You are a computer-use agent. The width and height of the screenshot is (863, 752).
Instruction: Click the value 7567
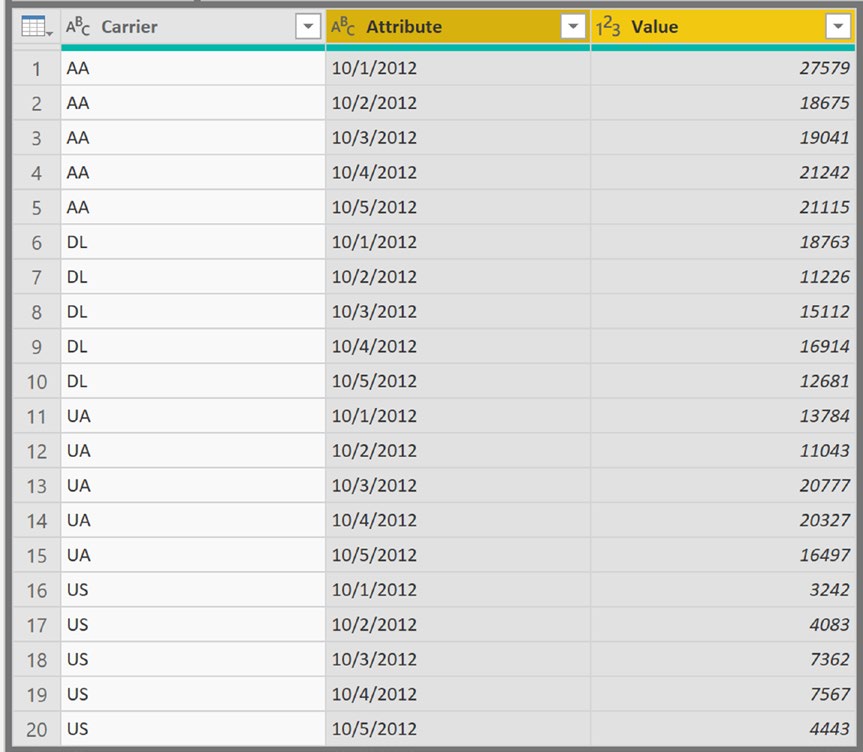723,695
